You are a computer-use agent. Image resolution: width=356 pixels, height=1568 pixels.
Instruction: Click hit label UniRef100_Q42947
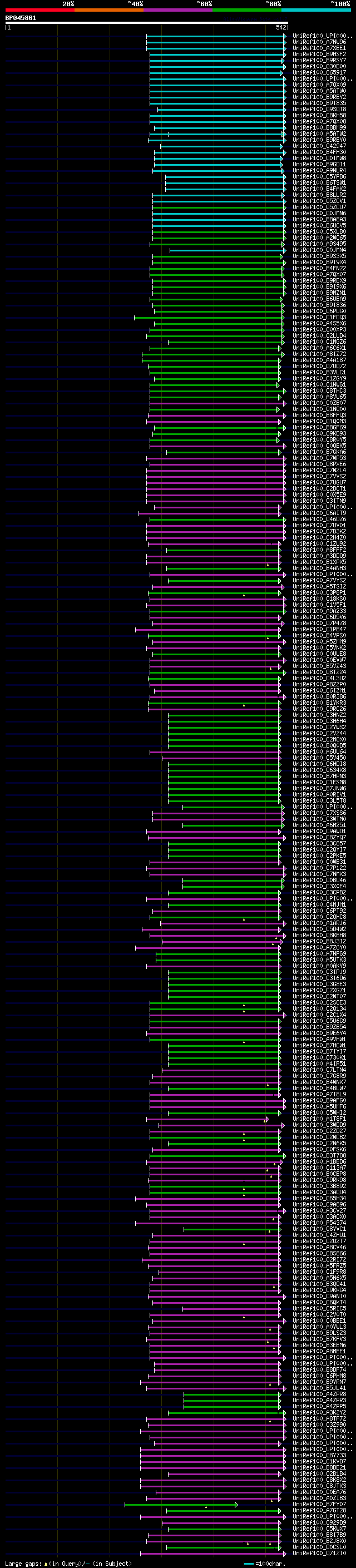(x=319, y=146)
